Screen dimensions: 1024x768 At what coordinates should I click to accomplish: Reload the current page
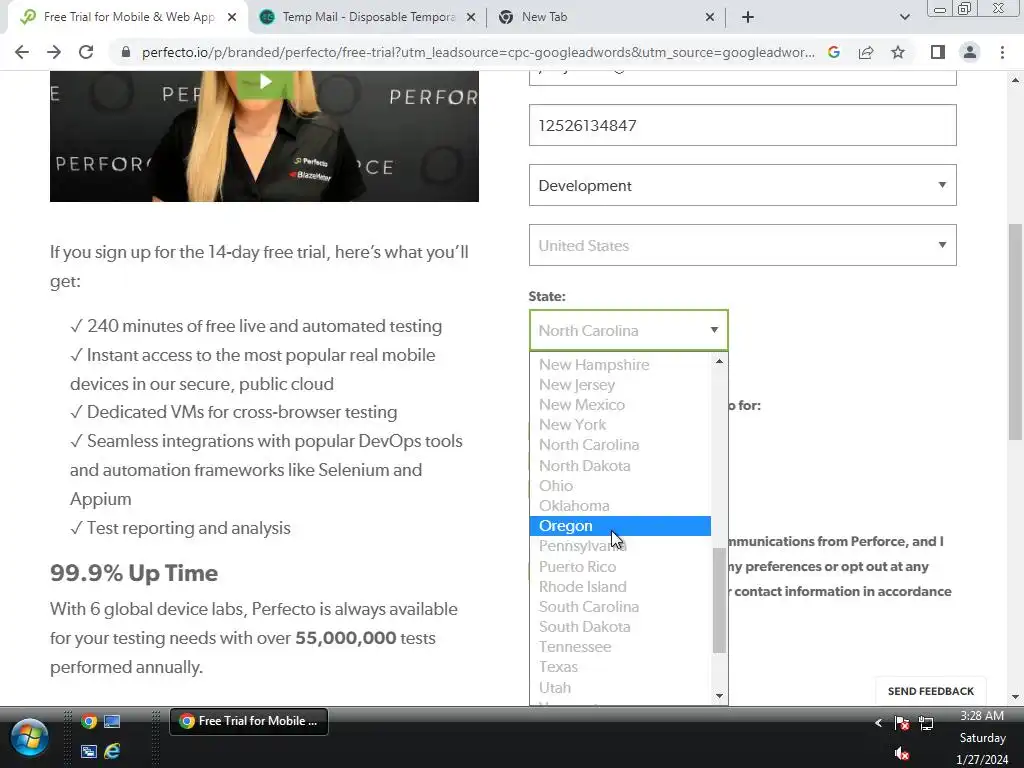tap(86, 52)
